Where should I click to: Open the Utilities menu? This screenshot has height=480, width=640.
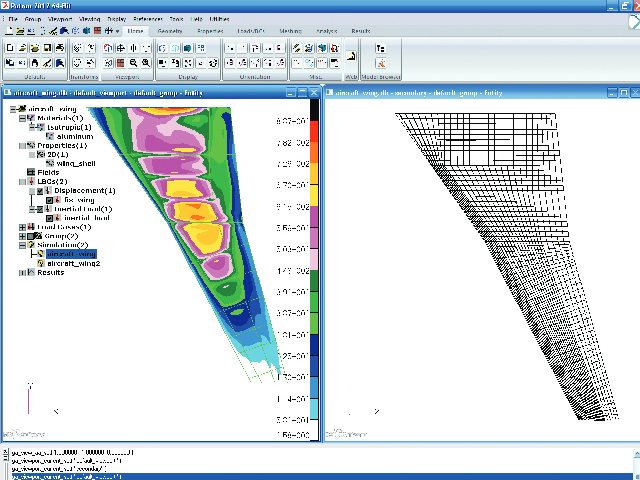coord(219,19)
